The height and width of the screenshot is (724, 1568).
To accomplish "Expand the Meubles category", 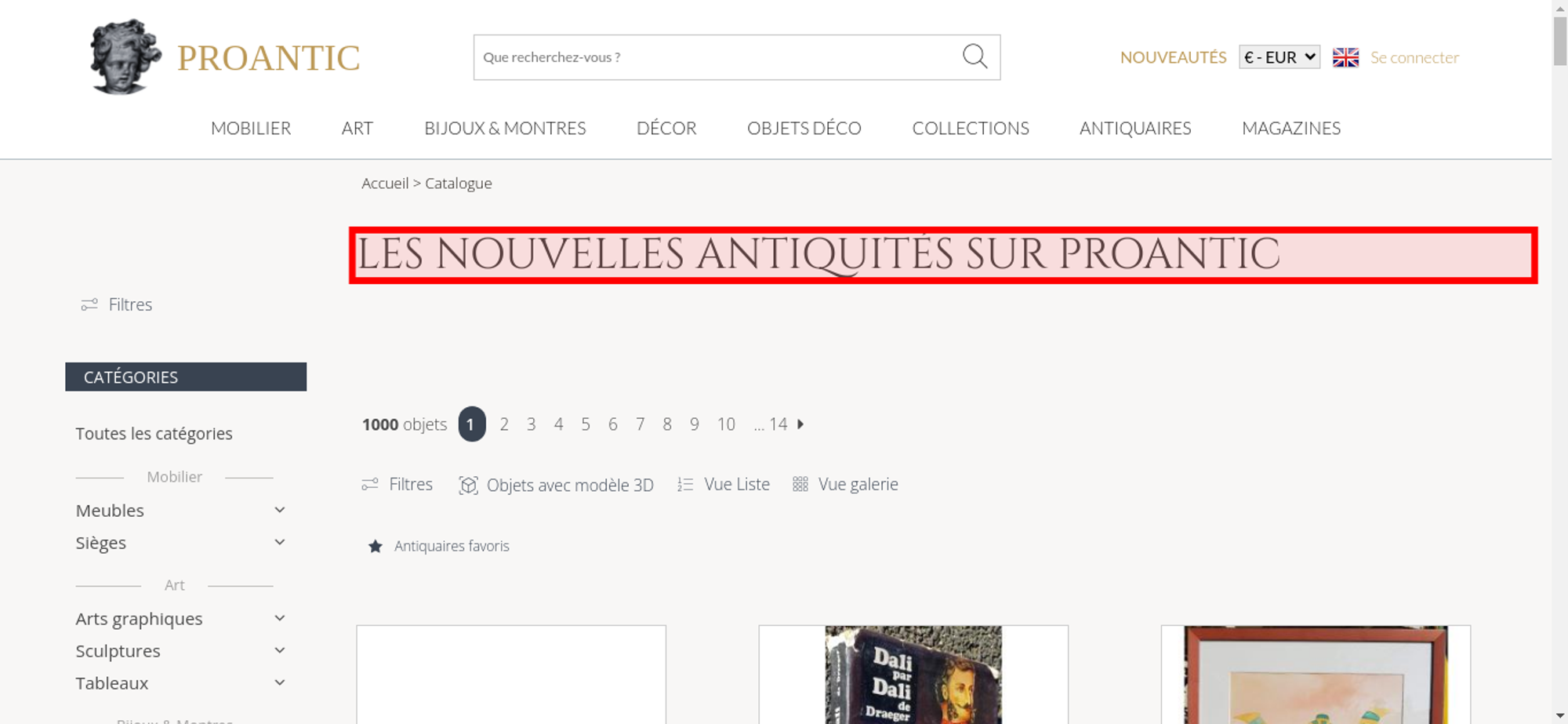I will coord(279,510).
